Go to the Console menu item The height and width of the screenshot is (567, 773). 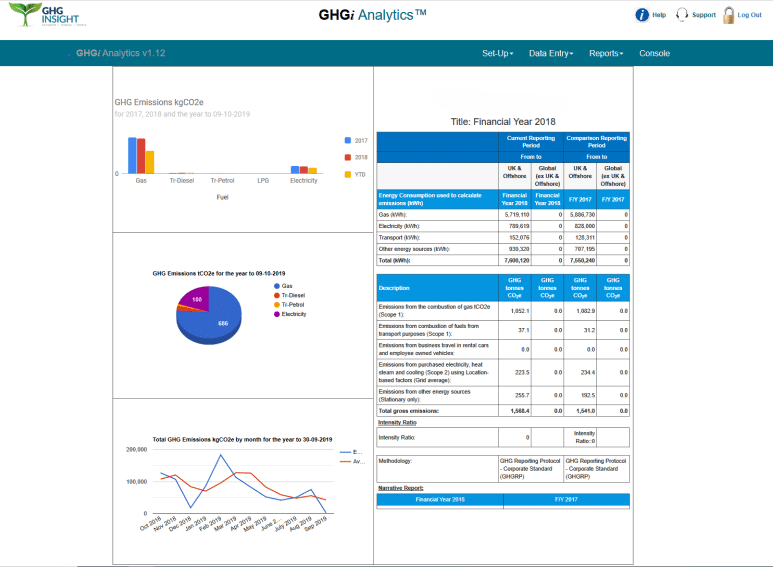click(654, 53)
